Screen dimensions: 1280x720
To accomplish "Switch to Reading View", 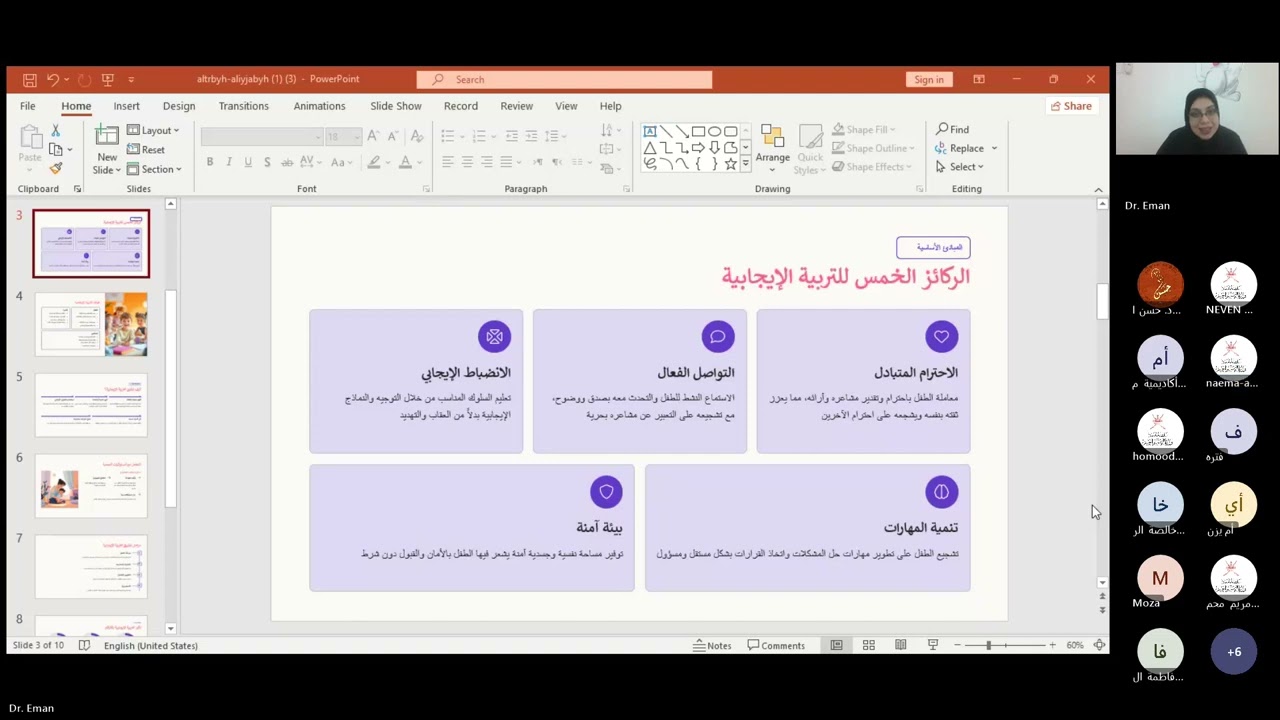I will pyautogui.click(x=901, y=646).
